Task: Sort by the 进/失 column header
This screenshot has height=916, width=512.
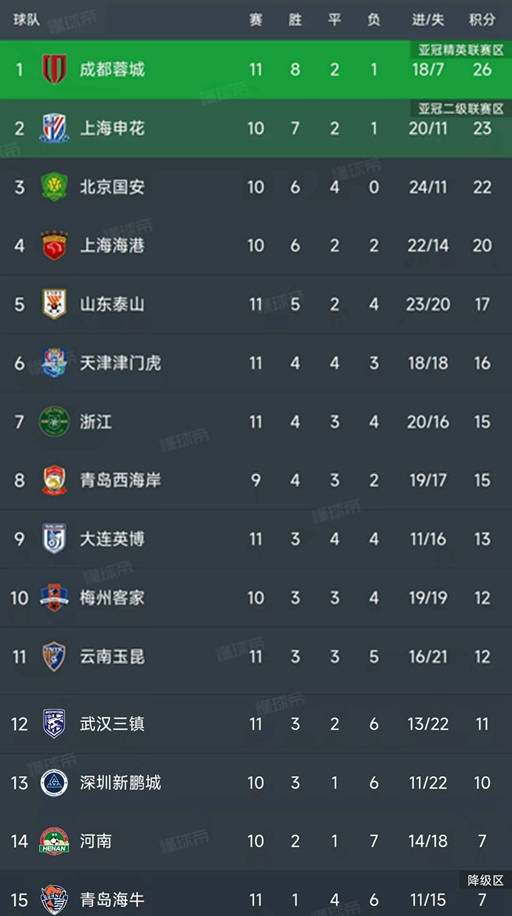Action: tap(428, 20)
